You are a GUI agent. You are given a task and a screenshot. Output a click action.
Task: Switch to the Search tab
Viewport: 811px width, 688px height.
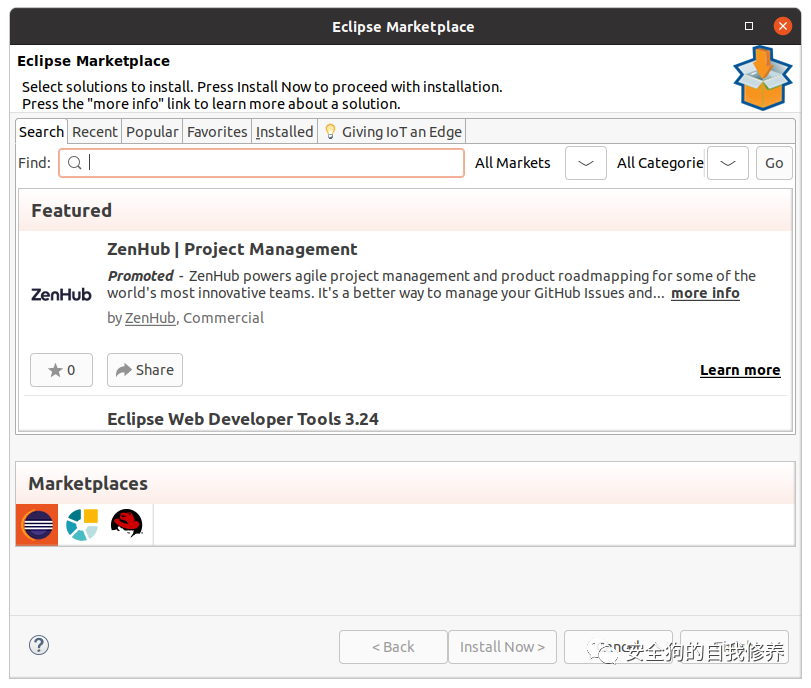coord(41,132)
